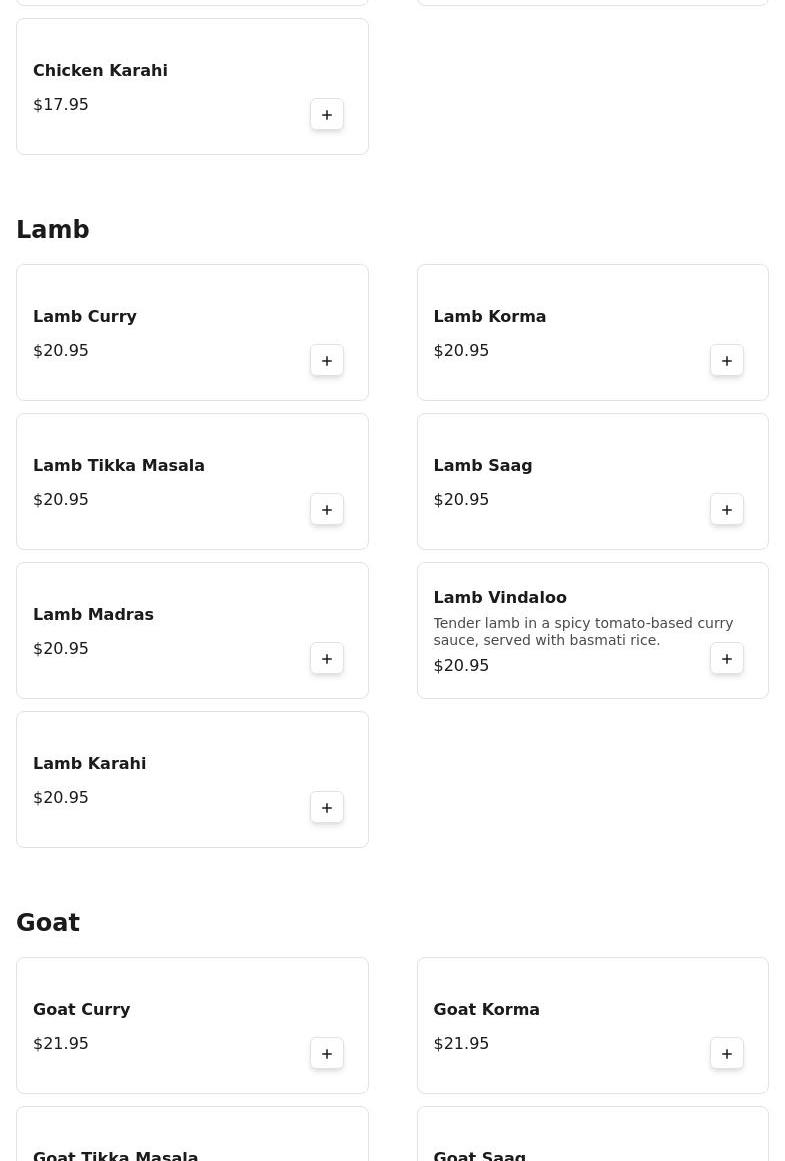Hit the plus icon for Lamb Karahi
Image resolution: width=785 pixels, height=1161 pixels.
[327, 808]
